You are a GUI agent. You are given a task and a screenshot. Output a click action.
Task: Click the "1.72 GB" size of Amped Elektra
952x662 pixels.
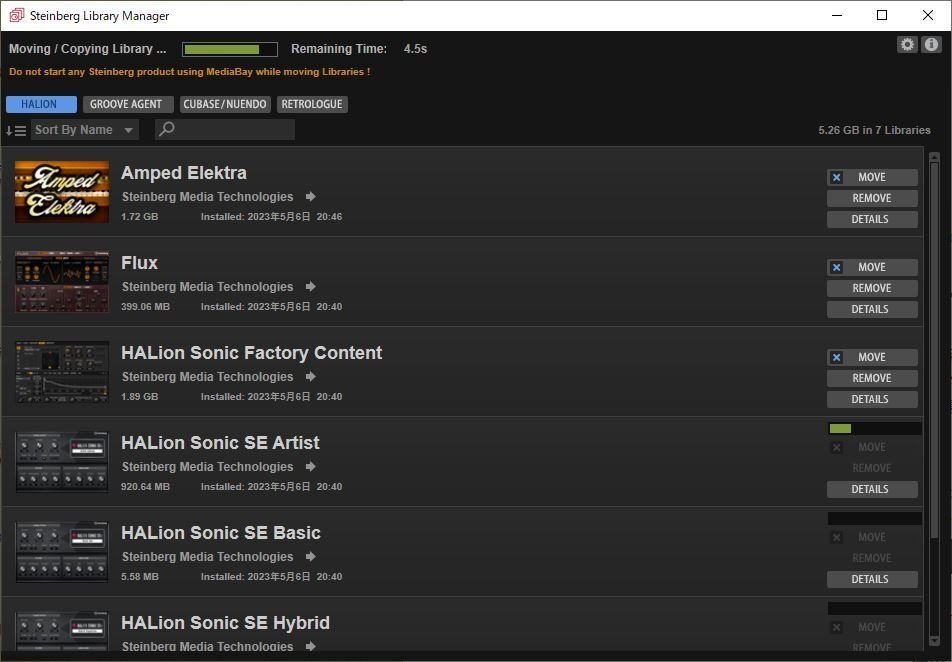(140, 217)
